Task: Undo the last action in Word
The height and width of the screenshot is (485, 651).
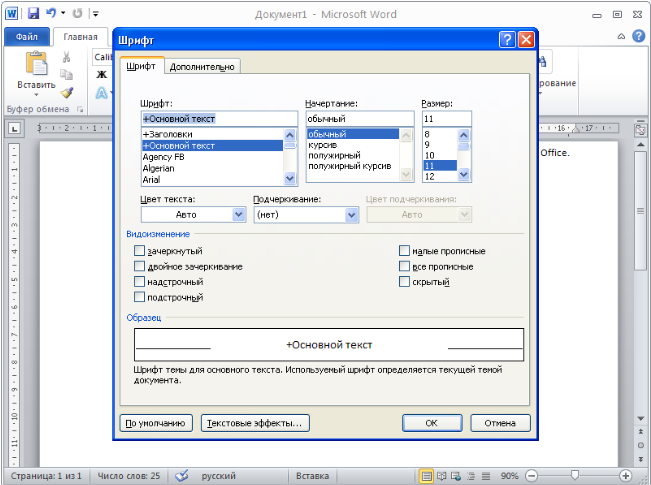Action: pyautogui.click(x=51, y=13)
